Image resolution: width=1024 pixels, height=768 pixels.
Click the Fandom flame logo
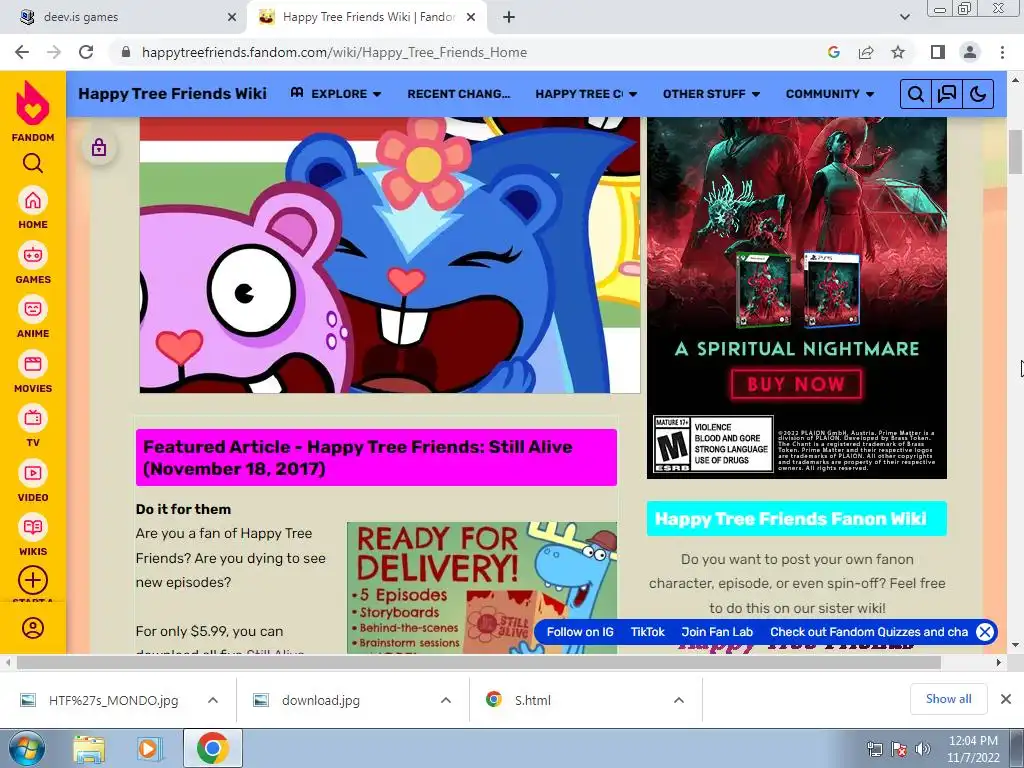[x=33, y=103]
